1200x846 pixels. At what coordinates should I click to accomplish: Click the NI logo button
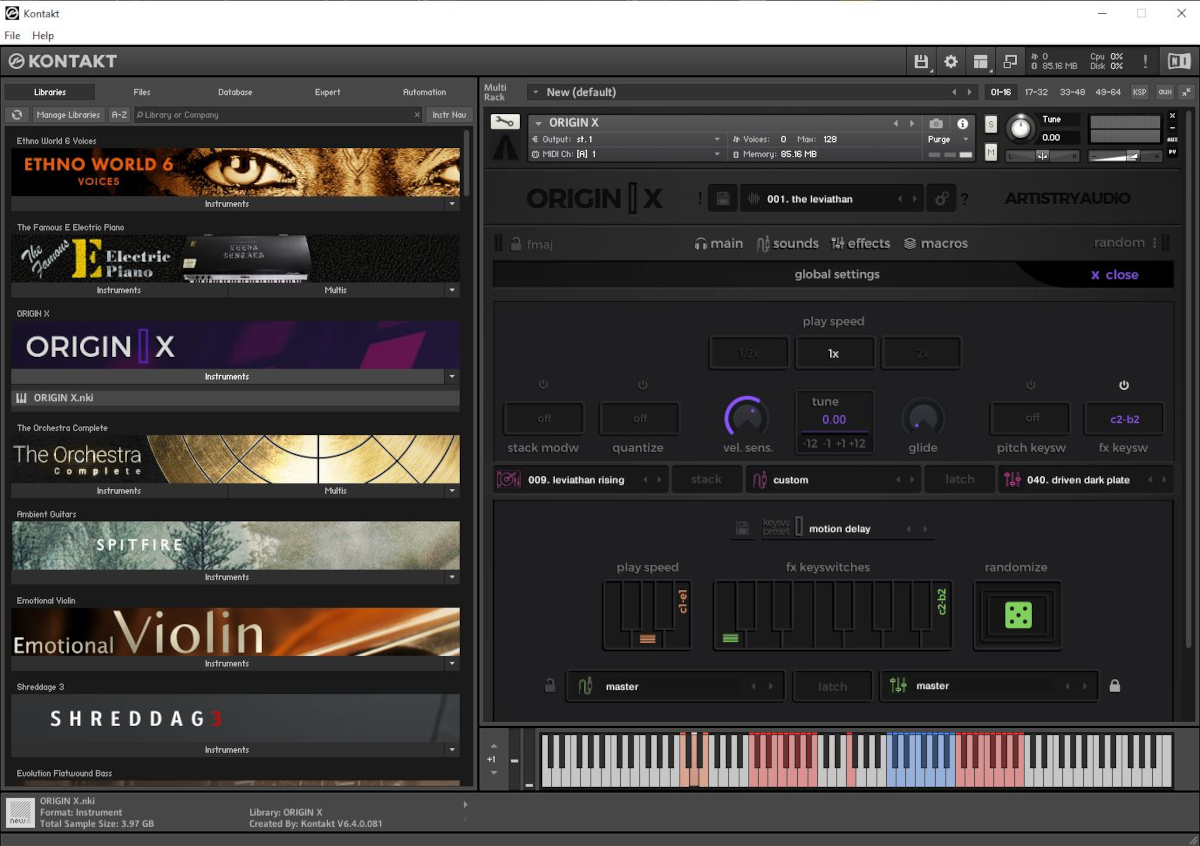(1178, 61)
